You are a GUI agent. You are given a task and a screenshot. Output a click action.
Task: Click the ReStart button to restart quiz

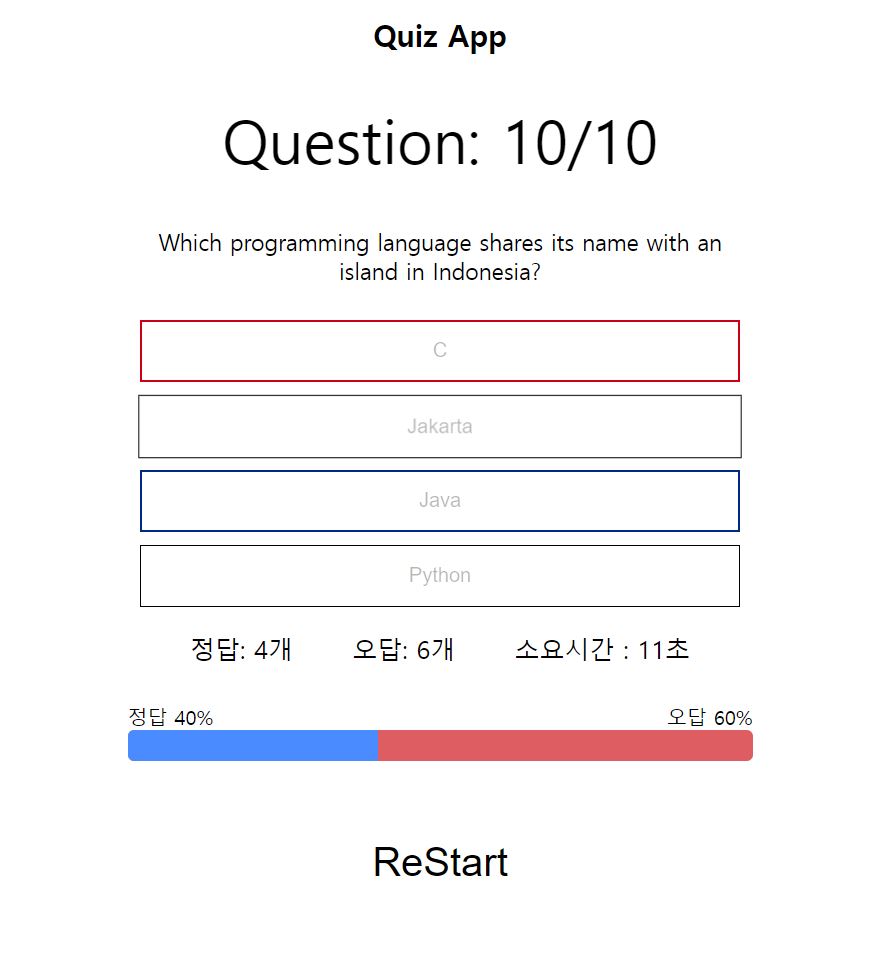coord(440,862)
